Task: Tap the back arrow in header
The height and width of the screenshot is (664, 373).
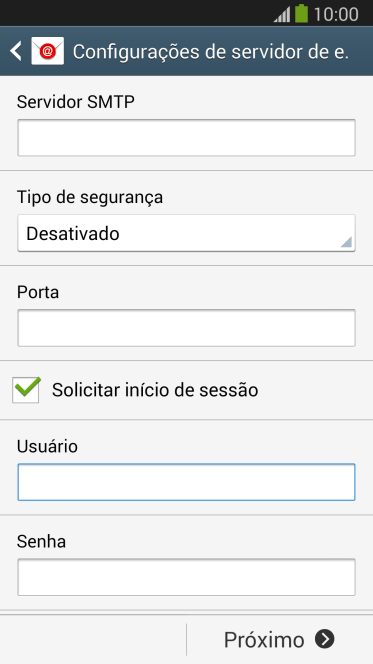Action: point(16,51)
